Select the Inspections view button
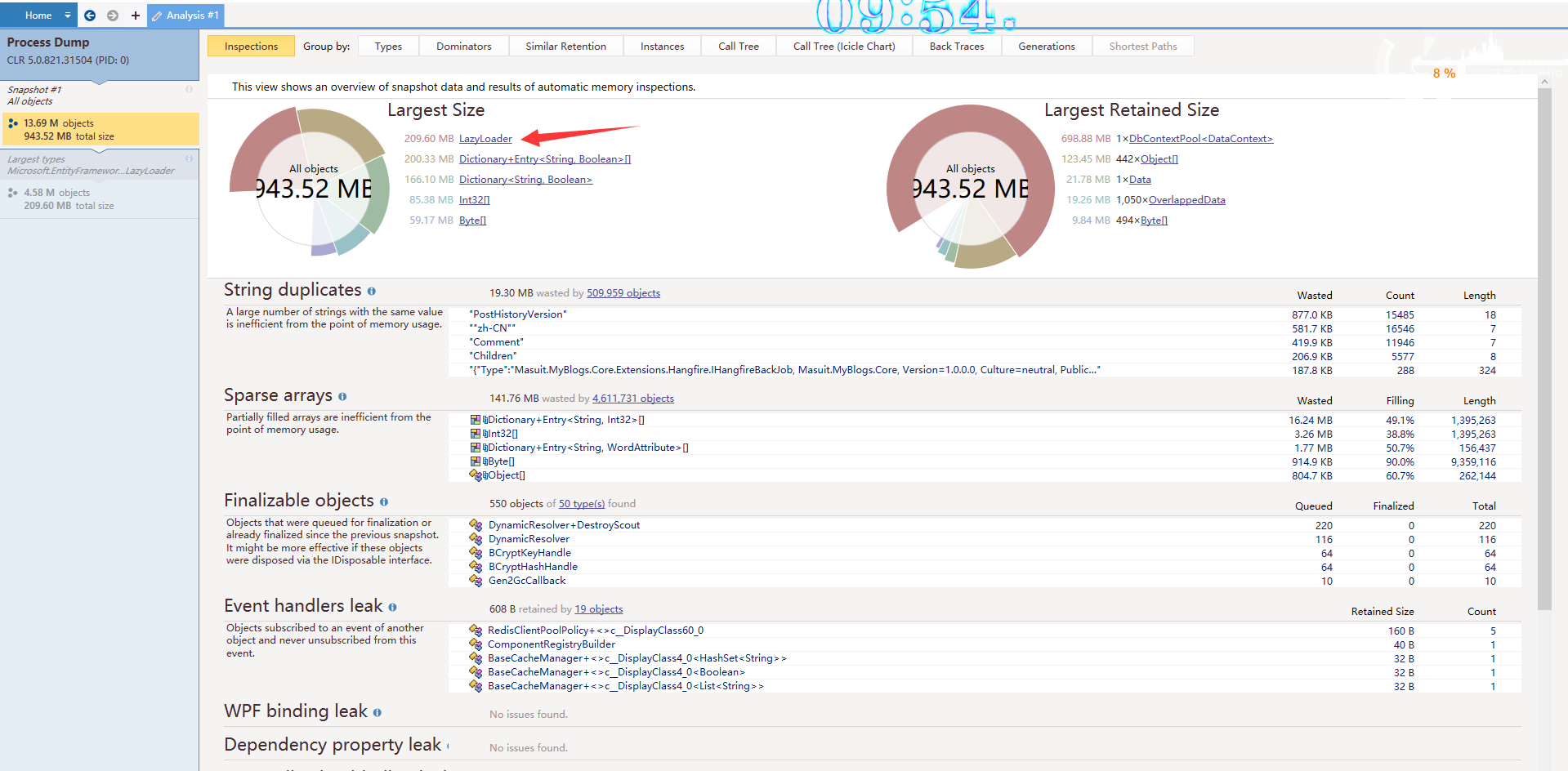Image resolution: width=1568 pixels, height=771 pixels. [251, 47]
